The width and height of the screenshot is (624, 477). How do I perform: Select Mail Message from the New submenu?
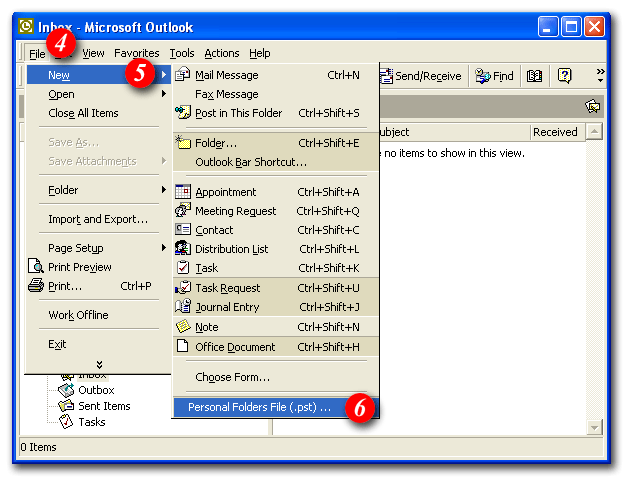click(226, 75)
